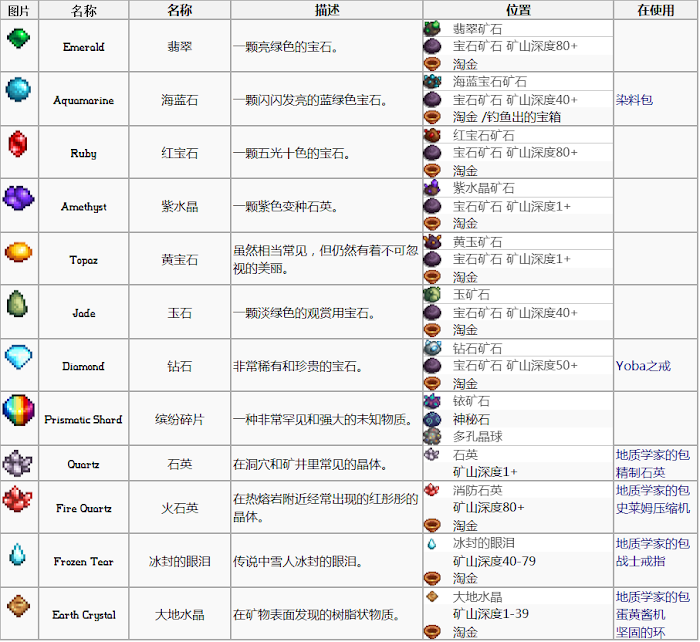
Task: Click the 铱矿石 ore node icon
Action: coord(432,401)
